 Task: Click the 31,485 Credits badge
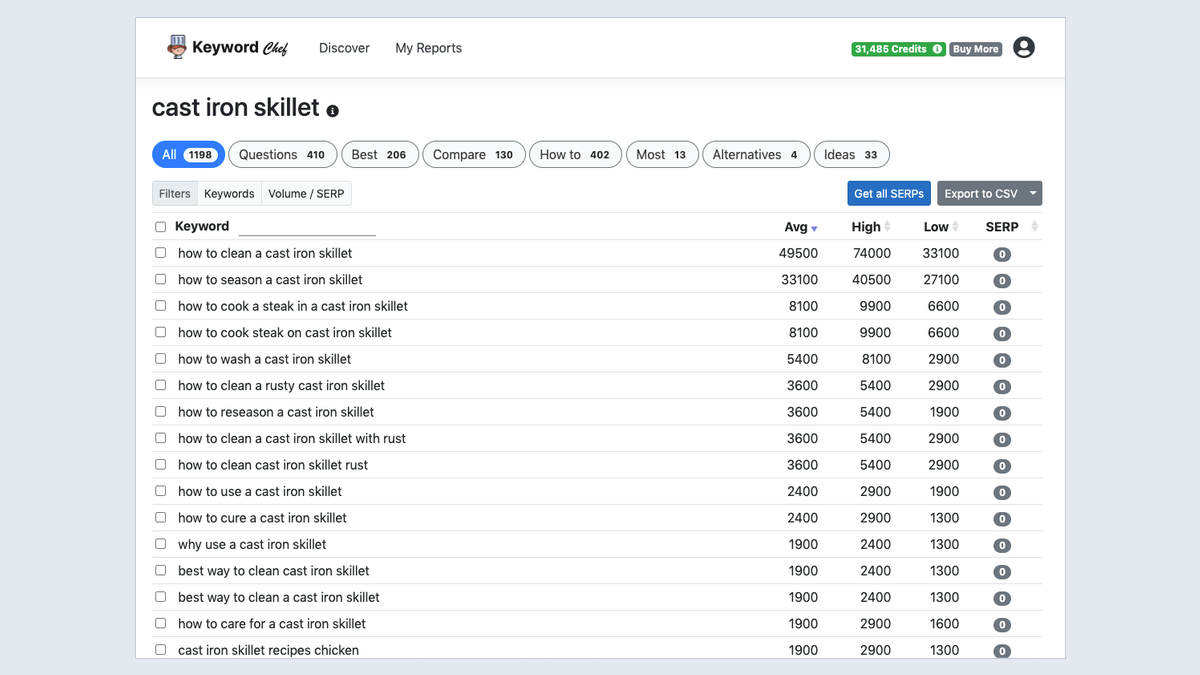(x=898, y=49)
